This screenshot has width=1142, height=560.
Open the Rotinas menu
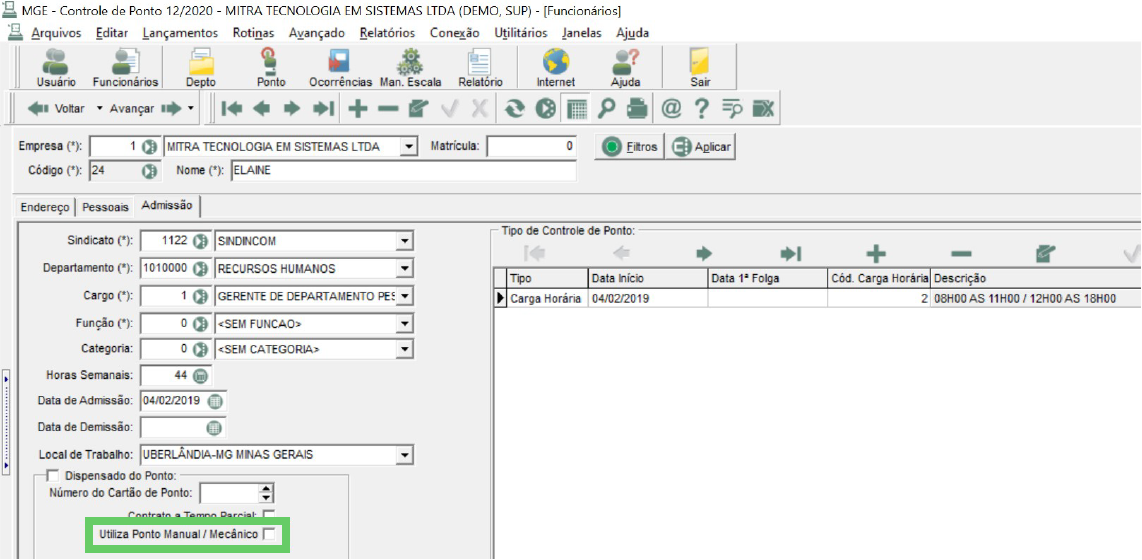pyautogui.click(x=253, y=33)
